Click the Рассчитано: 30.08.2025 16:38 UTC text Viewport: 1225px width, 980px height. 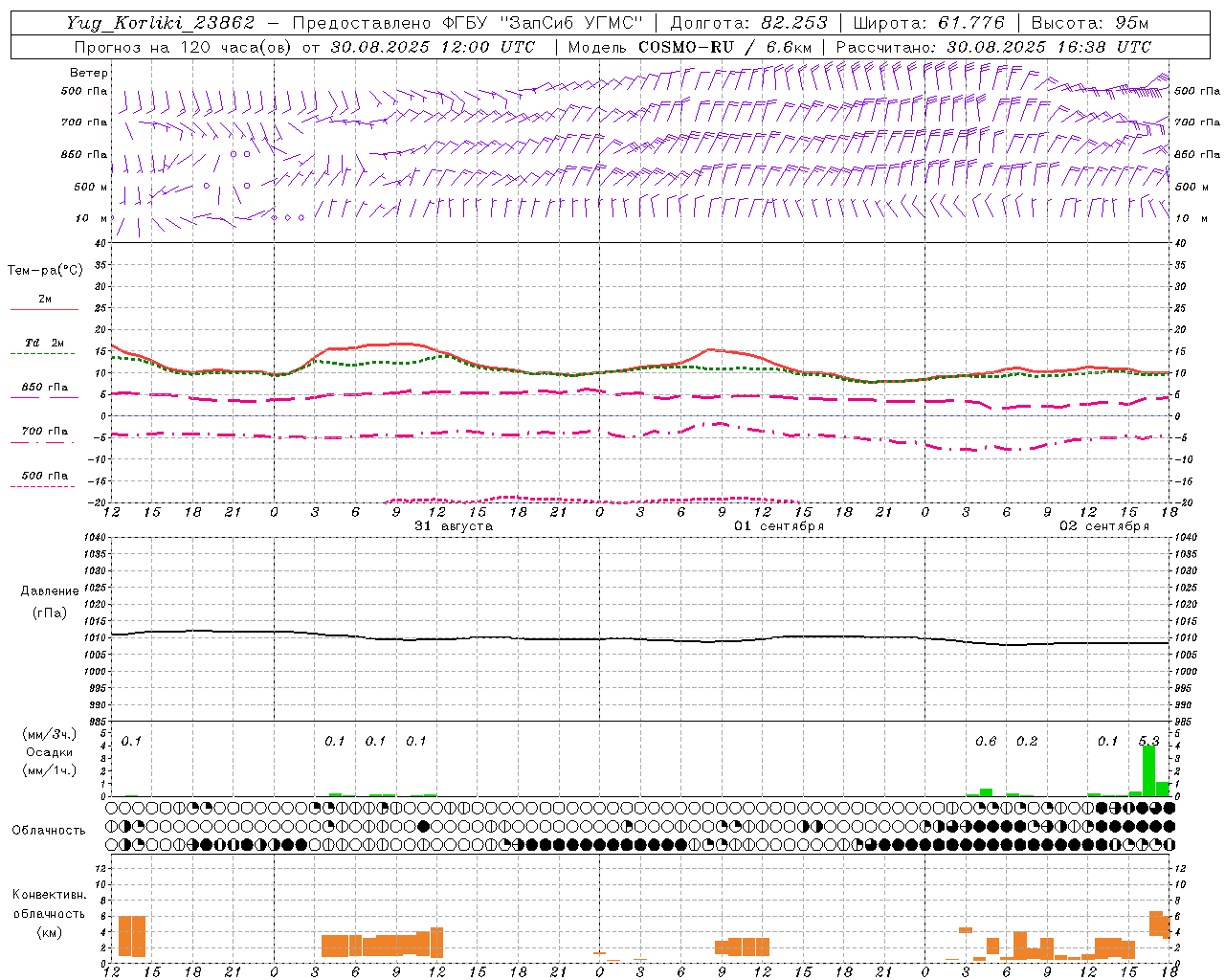pos(993,47)
